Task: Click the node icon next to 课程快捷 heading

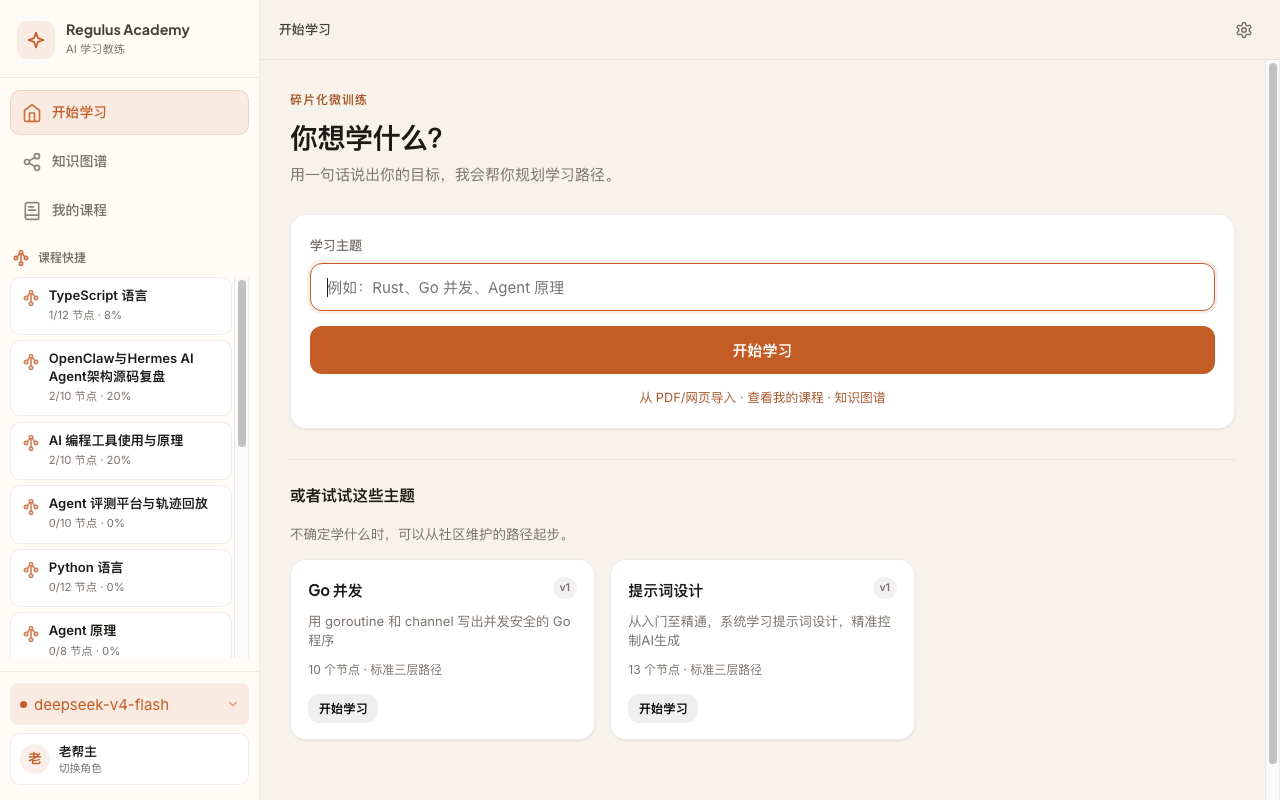Action: point(21,258)
